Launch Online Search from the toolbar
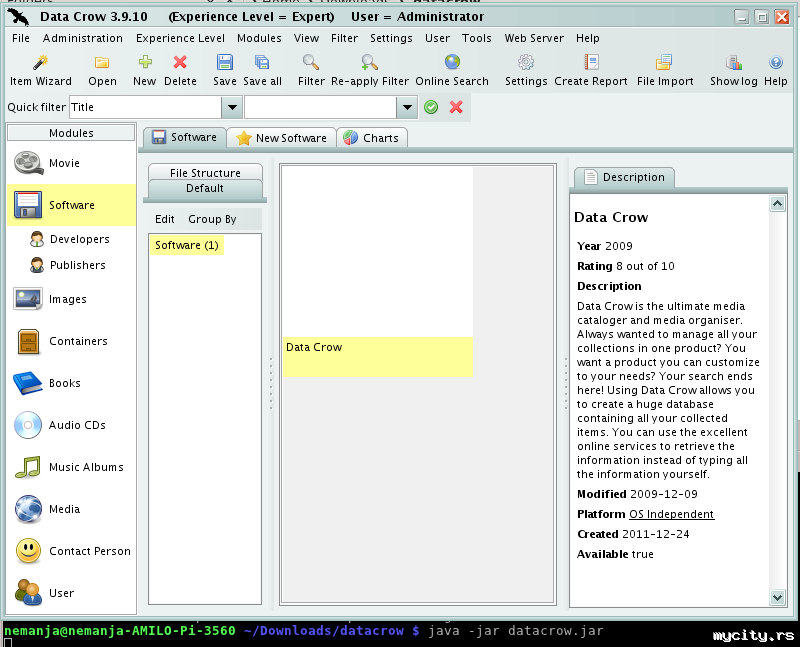Viewport: 800px width, 647px height. 452,70
